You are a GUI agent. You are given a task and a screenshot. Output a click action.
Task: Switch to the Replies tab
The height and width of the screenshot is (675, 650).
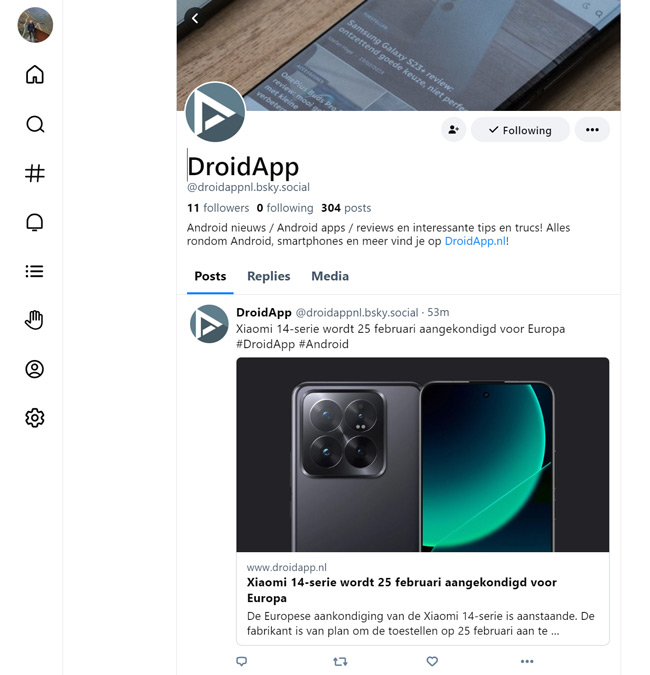coord(269,276)
